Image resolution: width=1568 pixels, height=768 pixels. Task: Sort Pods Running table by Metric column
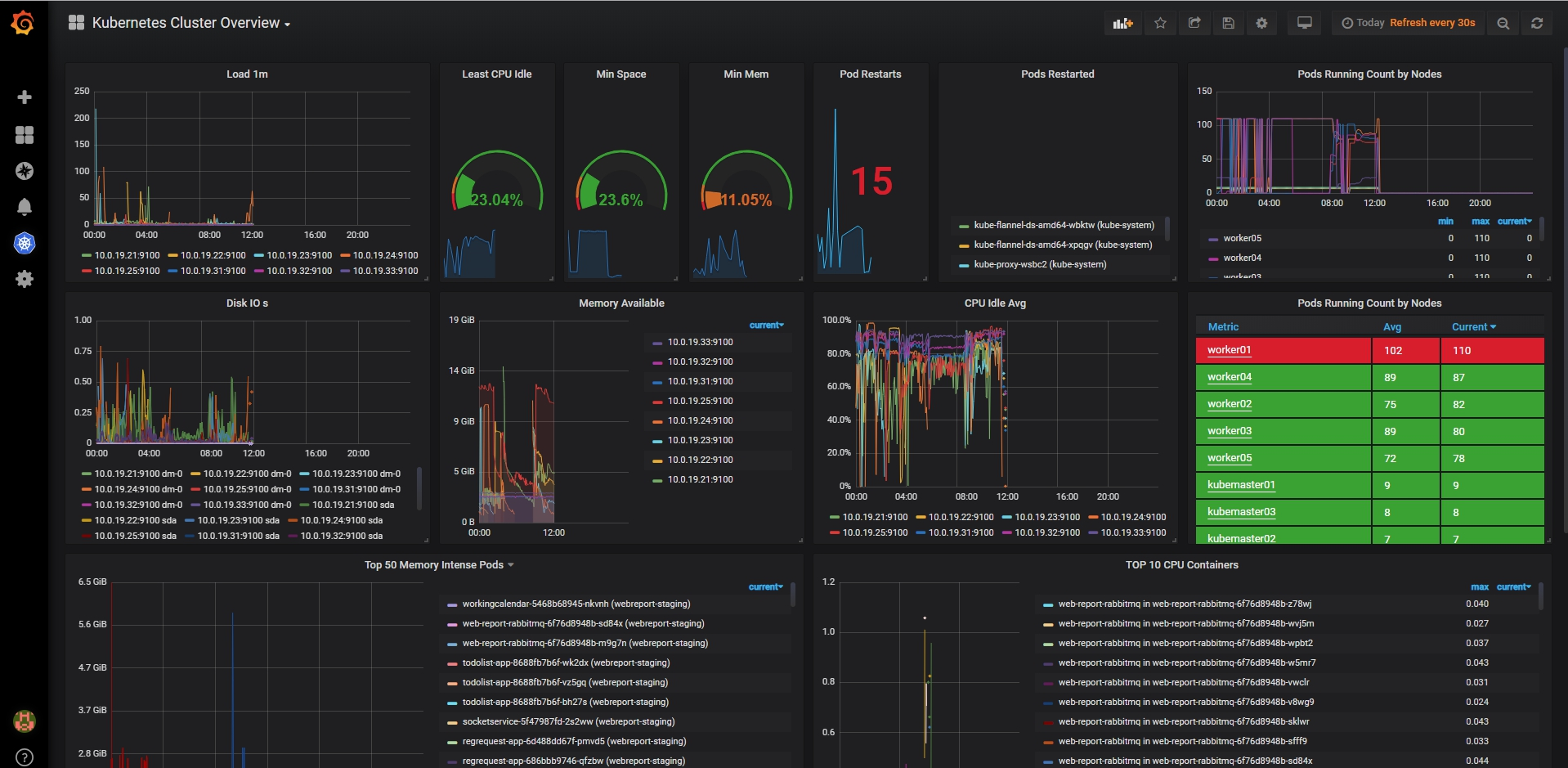1224,327
